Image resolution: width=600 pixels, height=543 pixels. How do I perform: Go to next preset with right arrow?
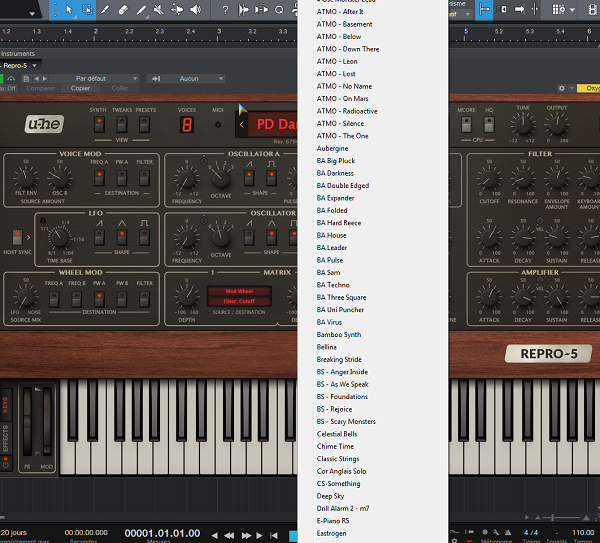(x=45, y=79)
